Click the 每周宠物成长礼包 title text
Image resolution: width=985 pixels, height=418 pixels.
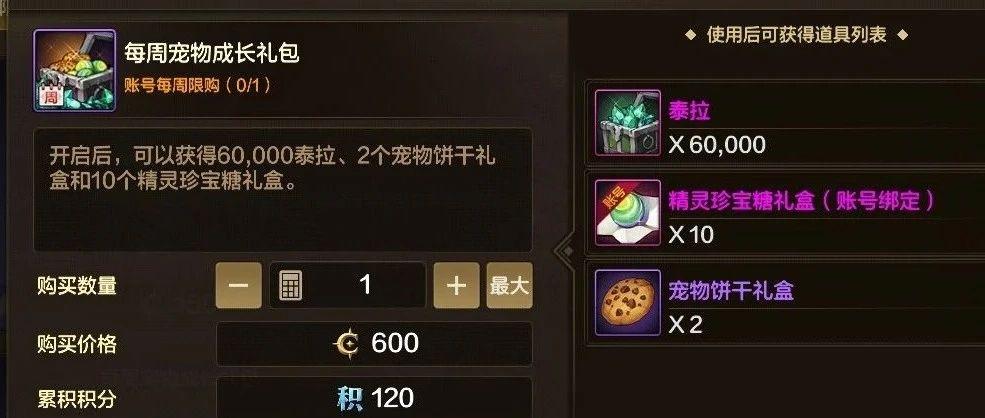[212, 53]
